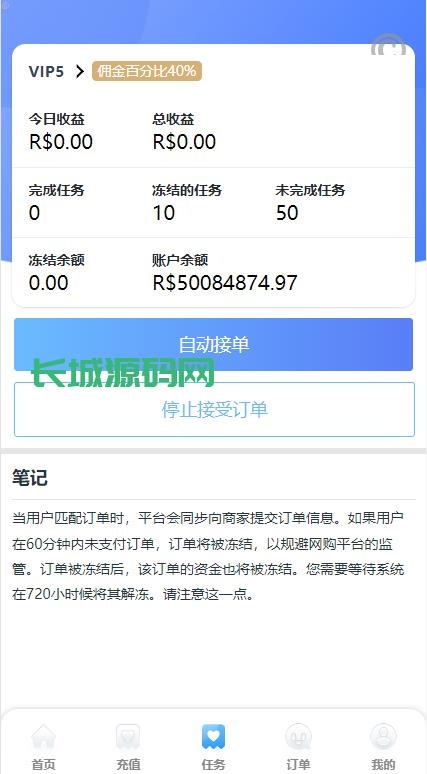Select 完成任务 completed tasks count
This screenshot has width=427, height=774.
pos(34,213)
